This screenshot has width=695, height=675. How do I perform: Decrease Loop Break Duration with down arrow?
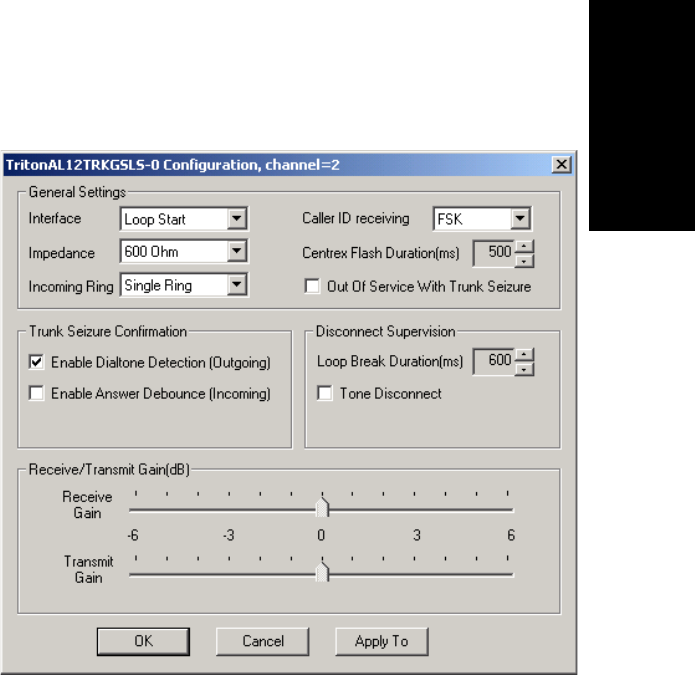click(x=524, y=369)
